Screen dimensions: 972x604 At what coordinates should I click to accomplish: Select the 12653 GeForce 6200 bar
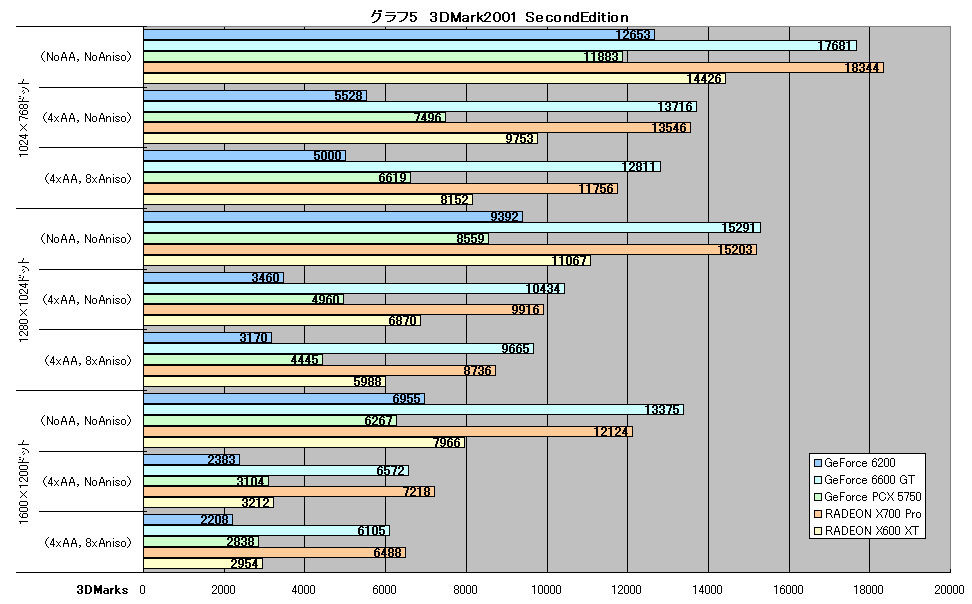(x=399, y=35)
